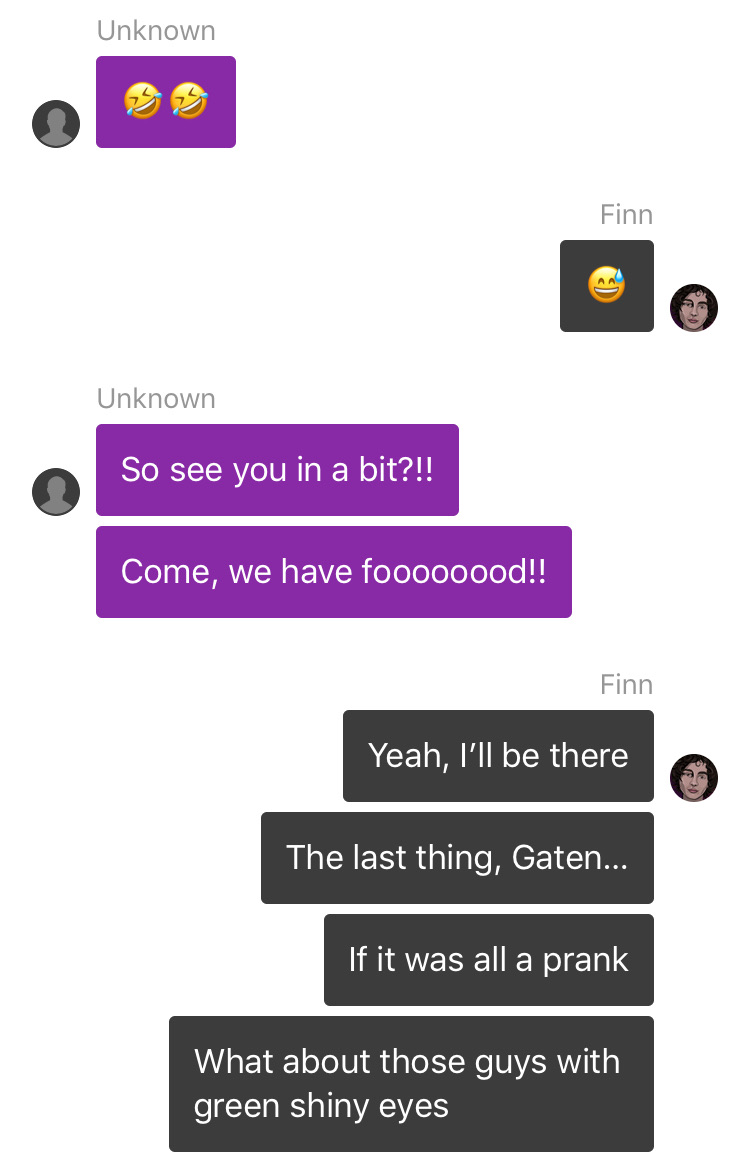
Task: Tap the second rolling laughing emoji
Action: pos(189,101)
